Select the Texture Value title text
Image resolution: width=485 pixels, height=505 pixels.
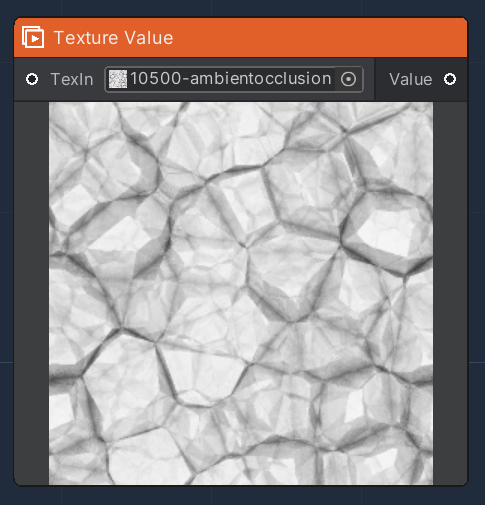tap(113, 38)
